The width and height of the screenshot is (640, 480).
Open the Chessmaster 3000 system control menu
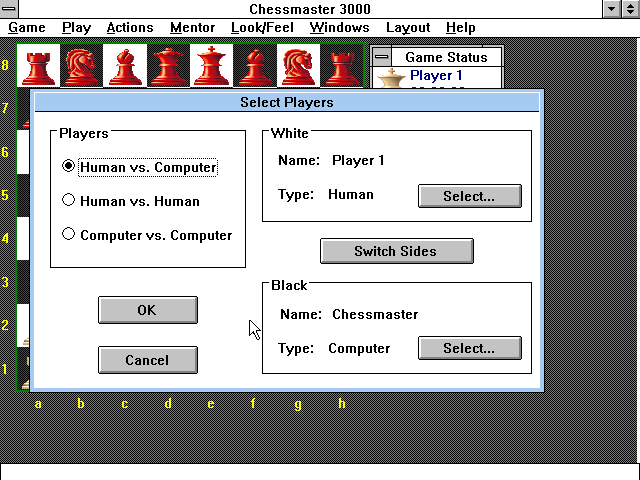9,9
